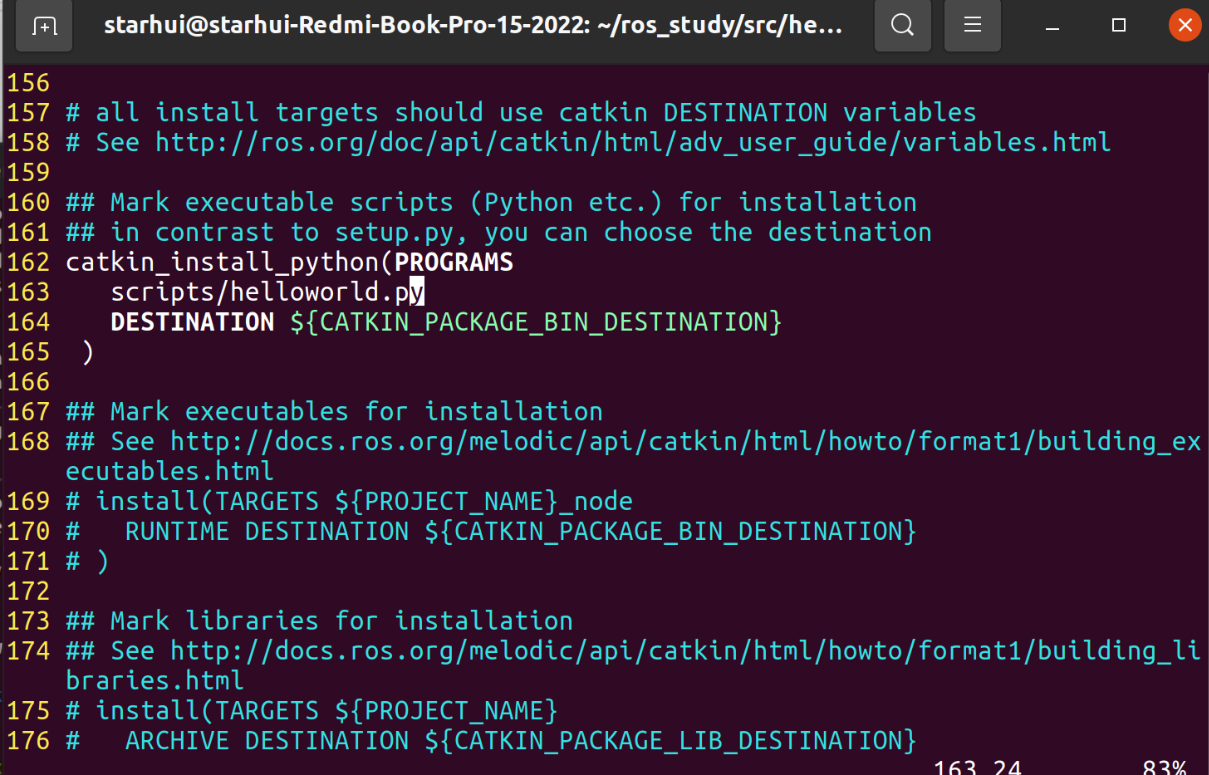
Task: Close the terminal window
Action: point(1184,26)
